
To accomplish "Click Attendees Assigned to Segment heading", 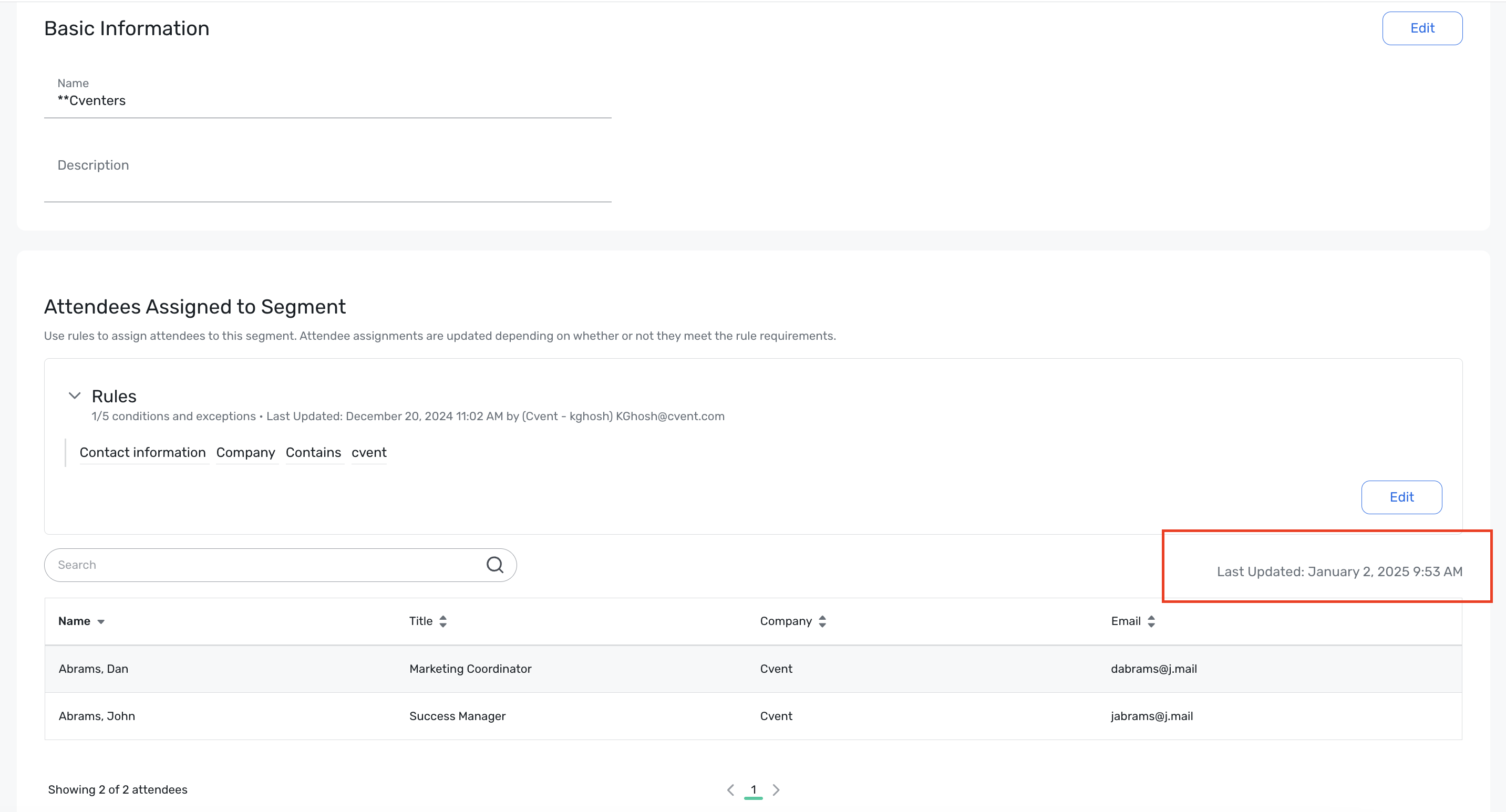I will 194,307.
